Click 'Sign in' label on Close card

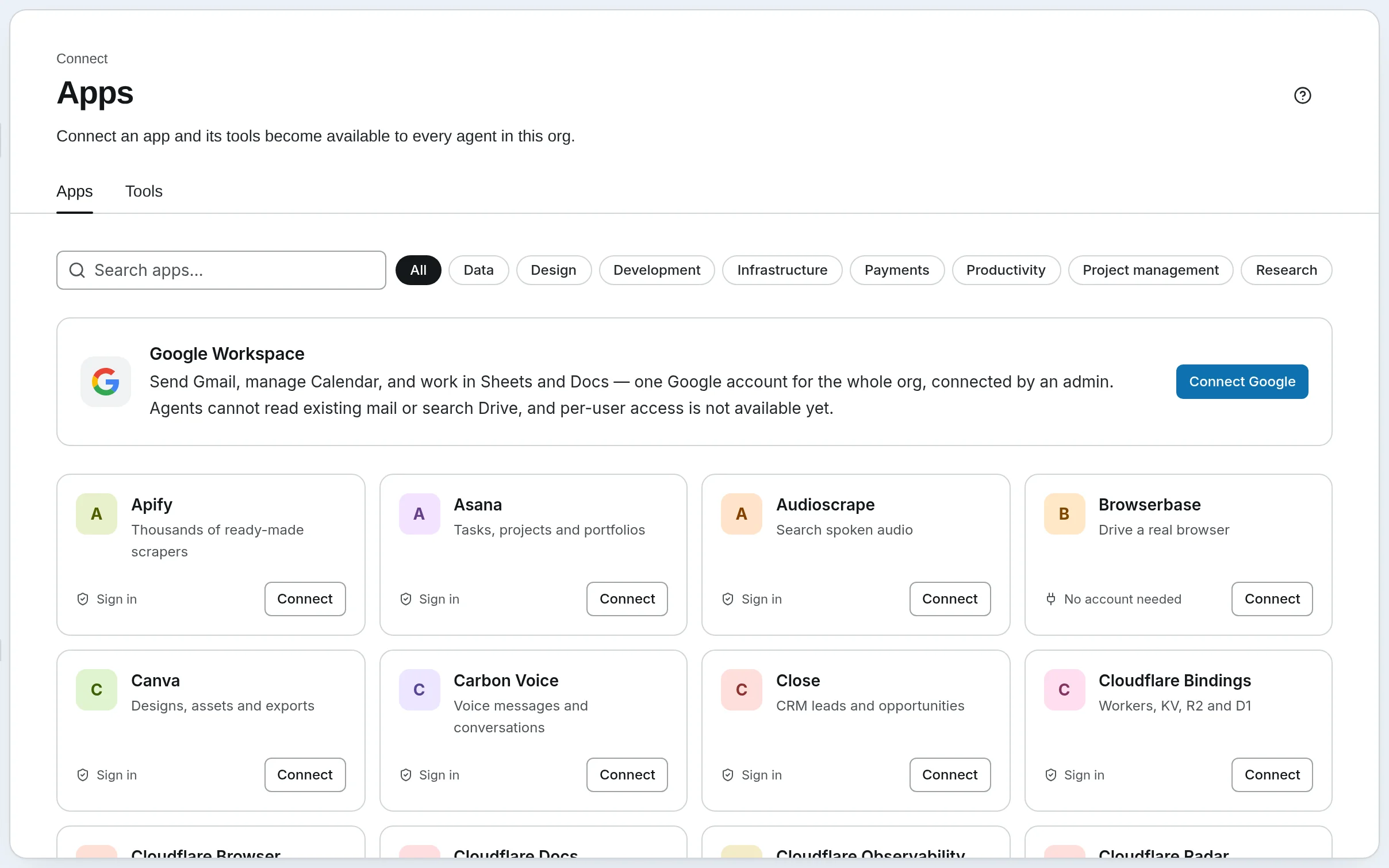762,775
